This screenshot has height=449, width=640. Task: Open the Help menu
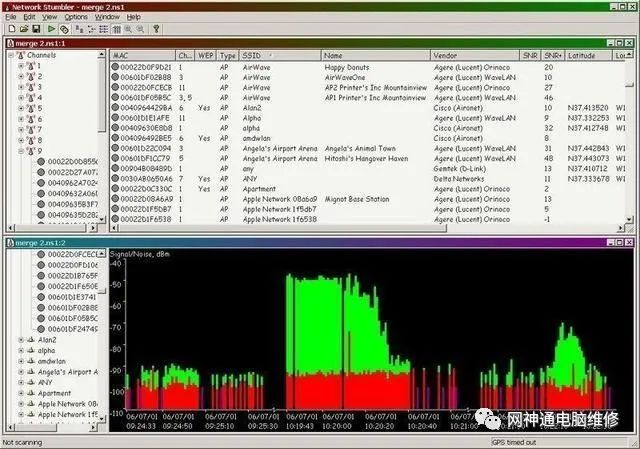pyautogui.click(x=133, y=17)
